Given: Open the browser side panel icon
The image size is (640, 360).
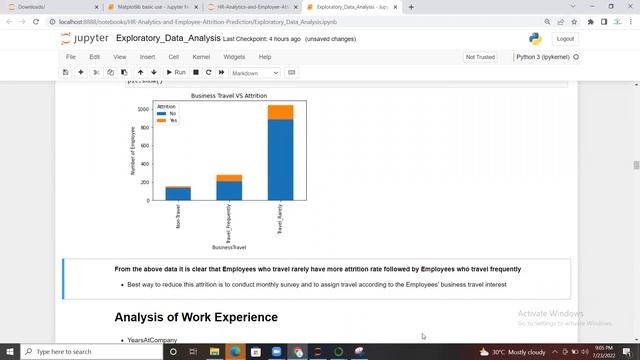Looking at the screenshot, I should pos(604,22).
